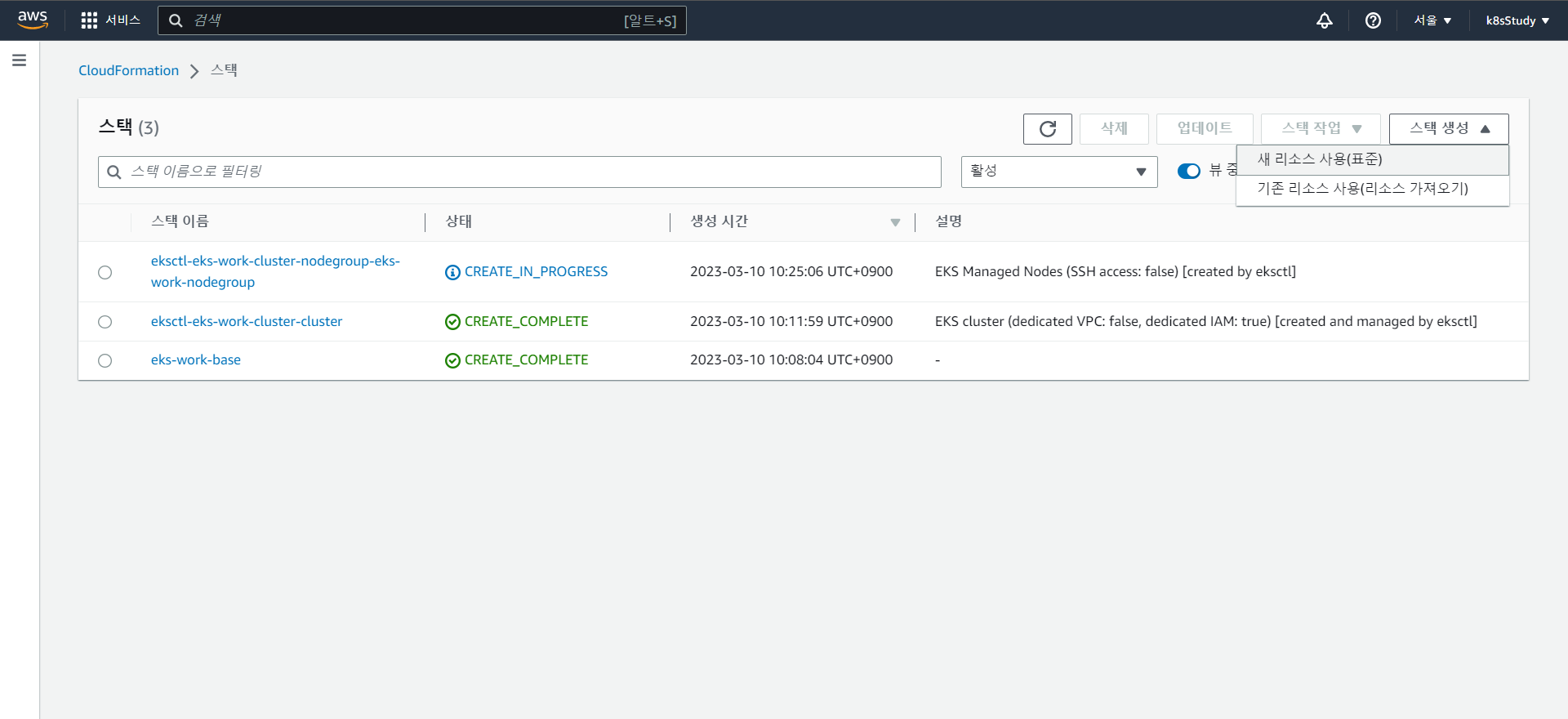
Task: Click the check icon for eksctl-eks-work-cluster-cluster status
Action: tap(452, 322)
